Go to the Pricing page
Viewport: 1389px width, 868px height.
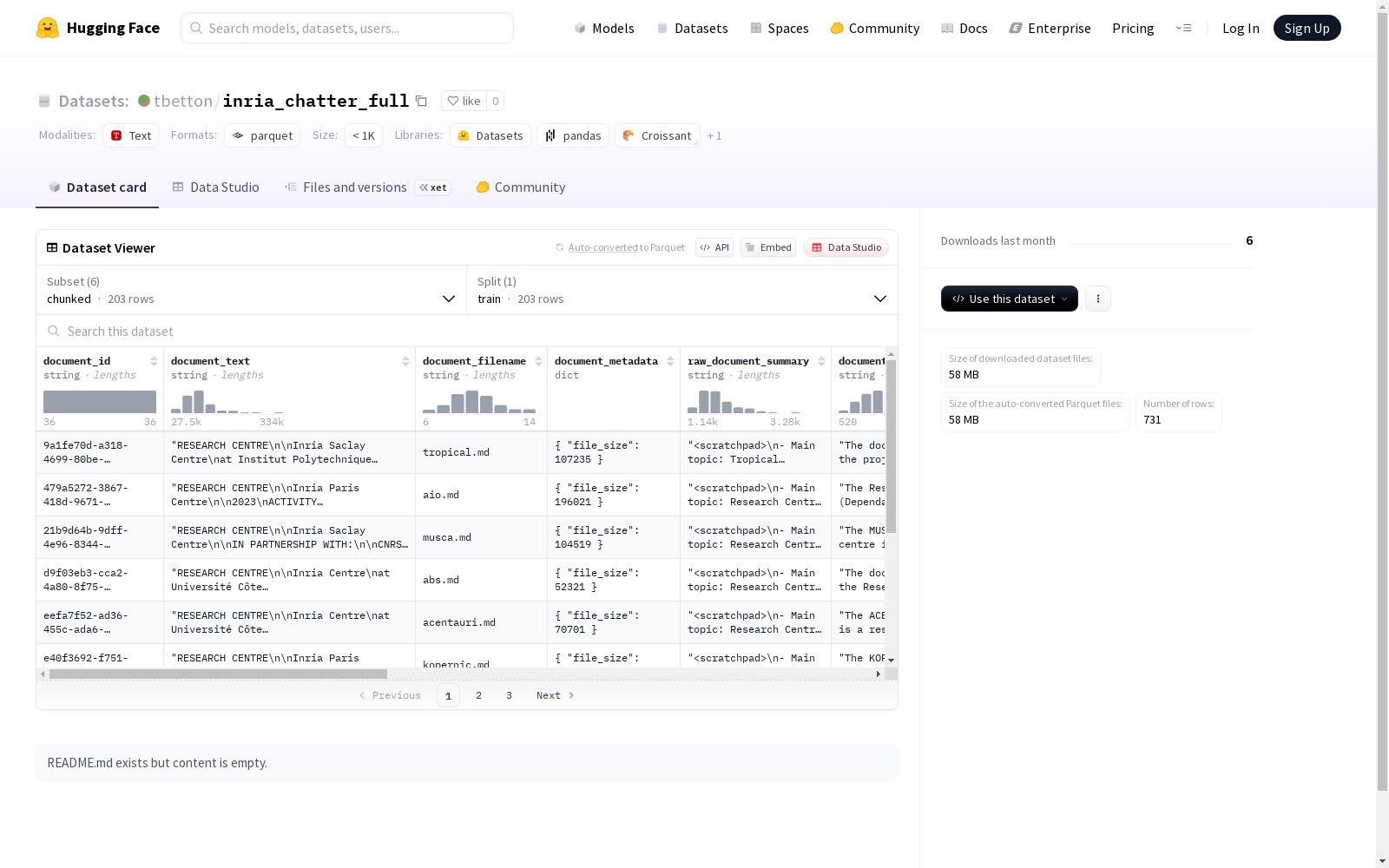[1133, 28]
